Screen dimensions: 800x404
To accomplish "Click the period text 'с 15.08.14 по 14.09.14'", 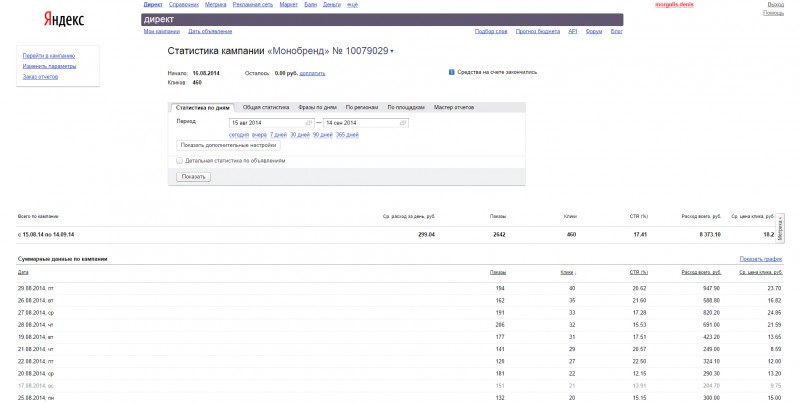I will 46,235.
